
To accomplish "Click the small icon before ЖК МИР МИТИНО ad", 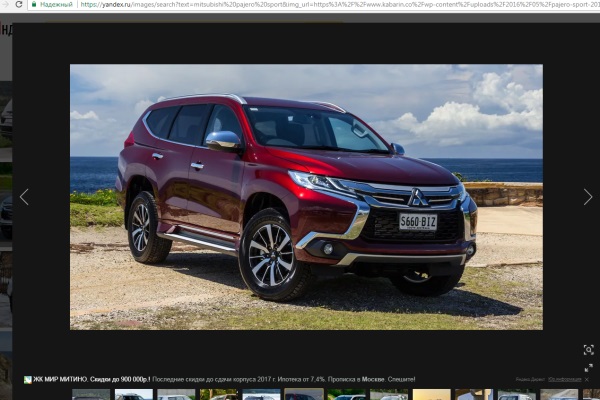I will pos(28,380).
